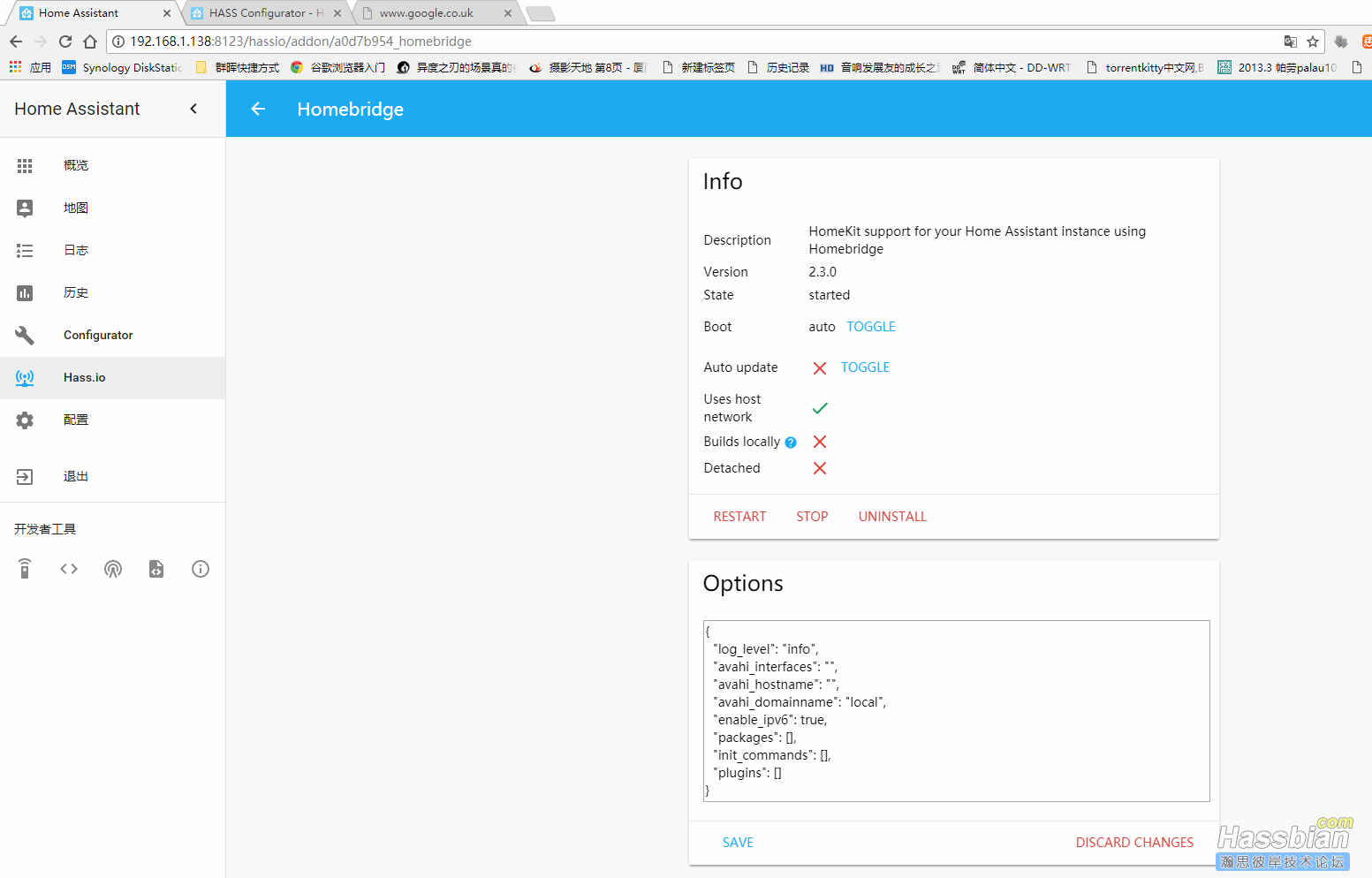Select 历史 menu item label
Screen dimensions: 1372x878
(x=76, y=292)
